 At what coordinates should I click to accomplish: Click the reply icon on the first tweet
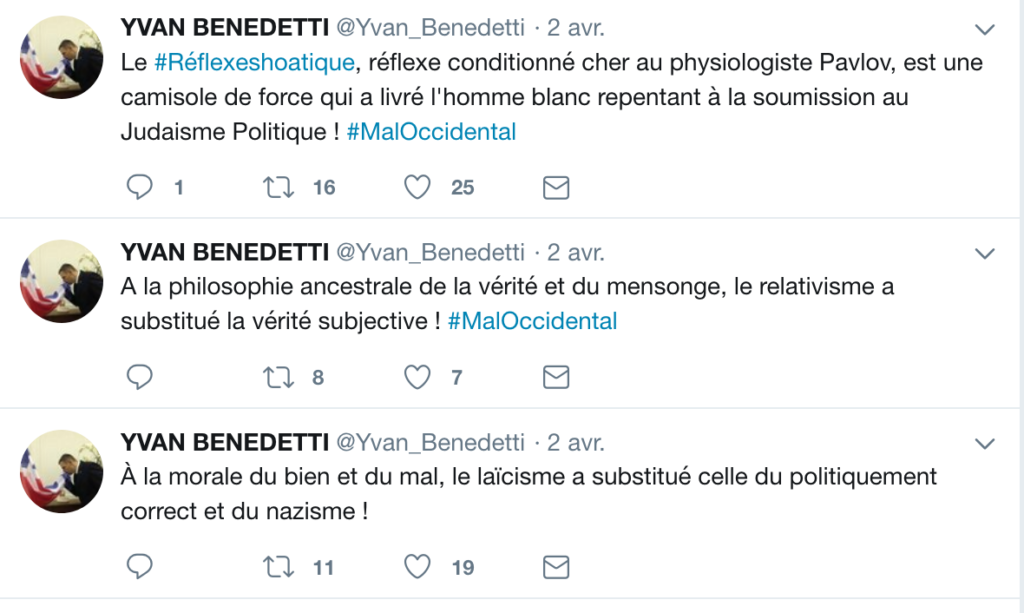tap(141, 187)
